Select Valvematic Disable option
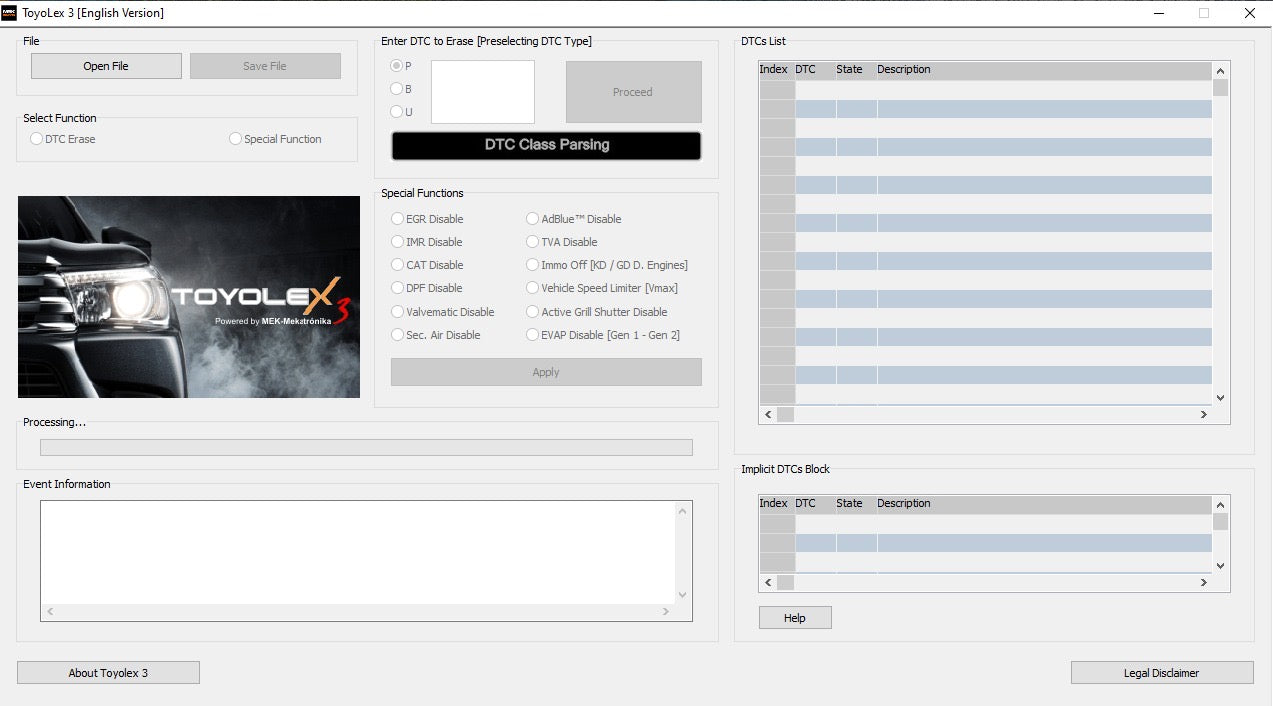 (x=443, y=312)
